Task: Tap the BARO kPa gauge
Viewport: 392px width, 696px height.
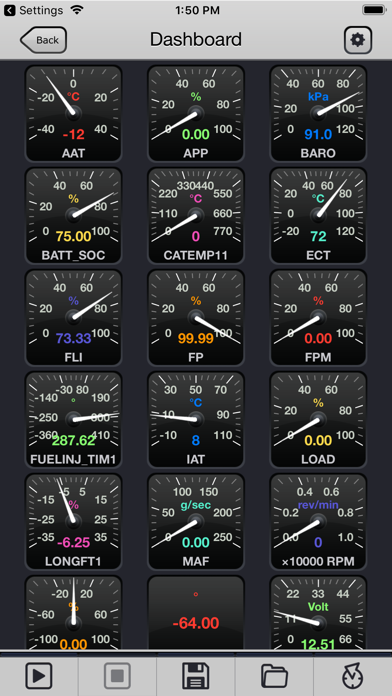Action: click(318, 114)
